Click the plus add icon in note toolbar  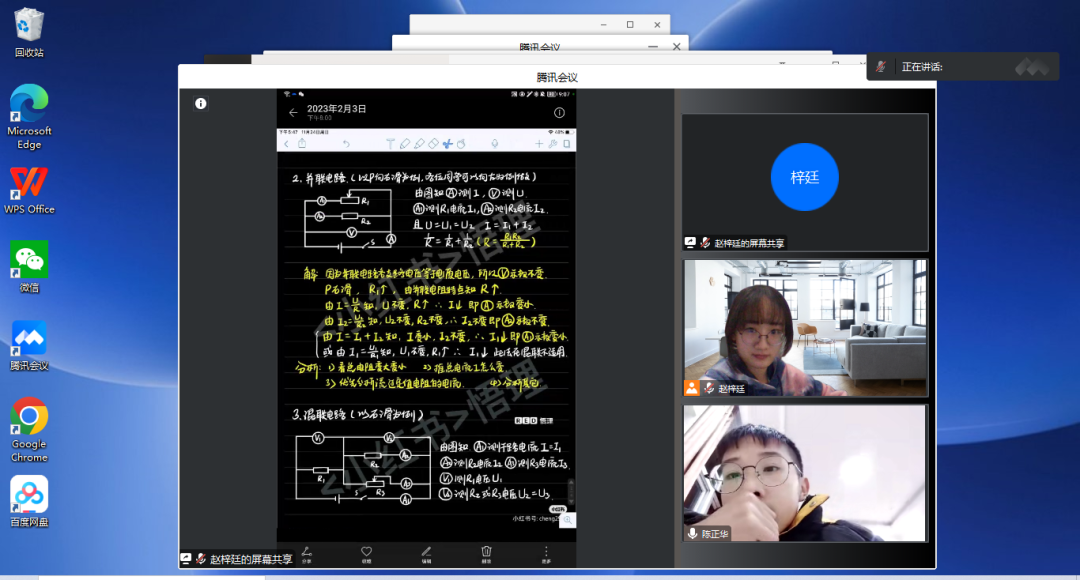coord(539,144)
